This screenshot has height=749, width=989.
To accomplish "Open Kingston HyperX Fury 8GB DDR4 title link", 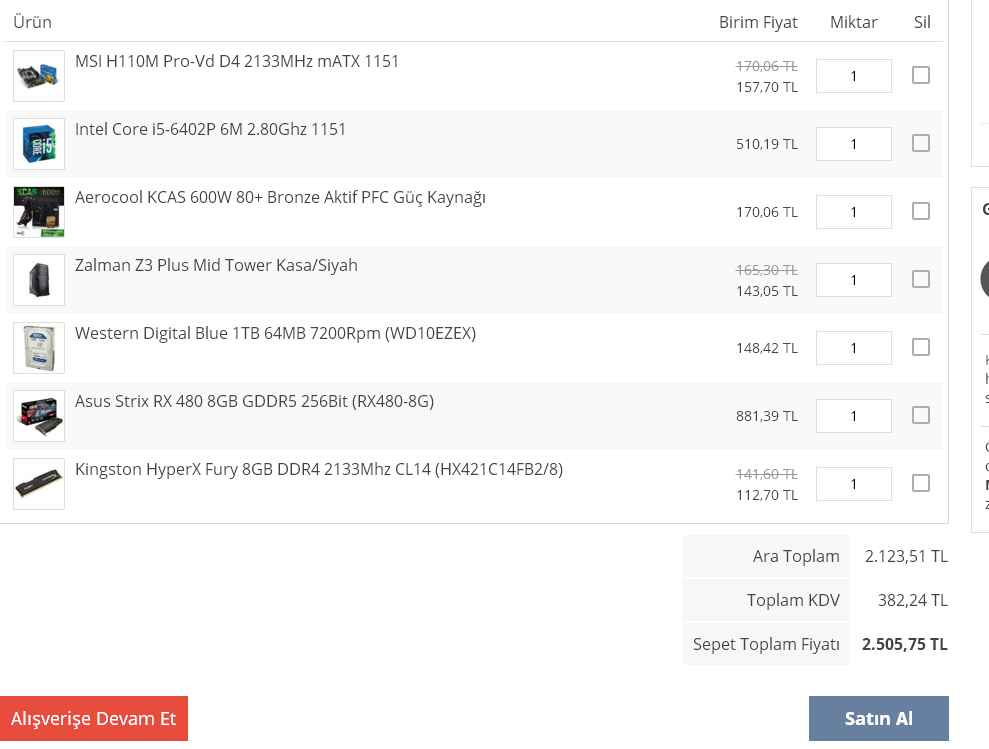I will (x=318, y=470).
